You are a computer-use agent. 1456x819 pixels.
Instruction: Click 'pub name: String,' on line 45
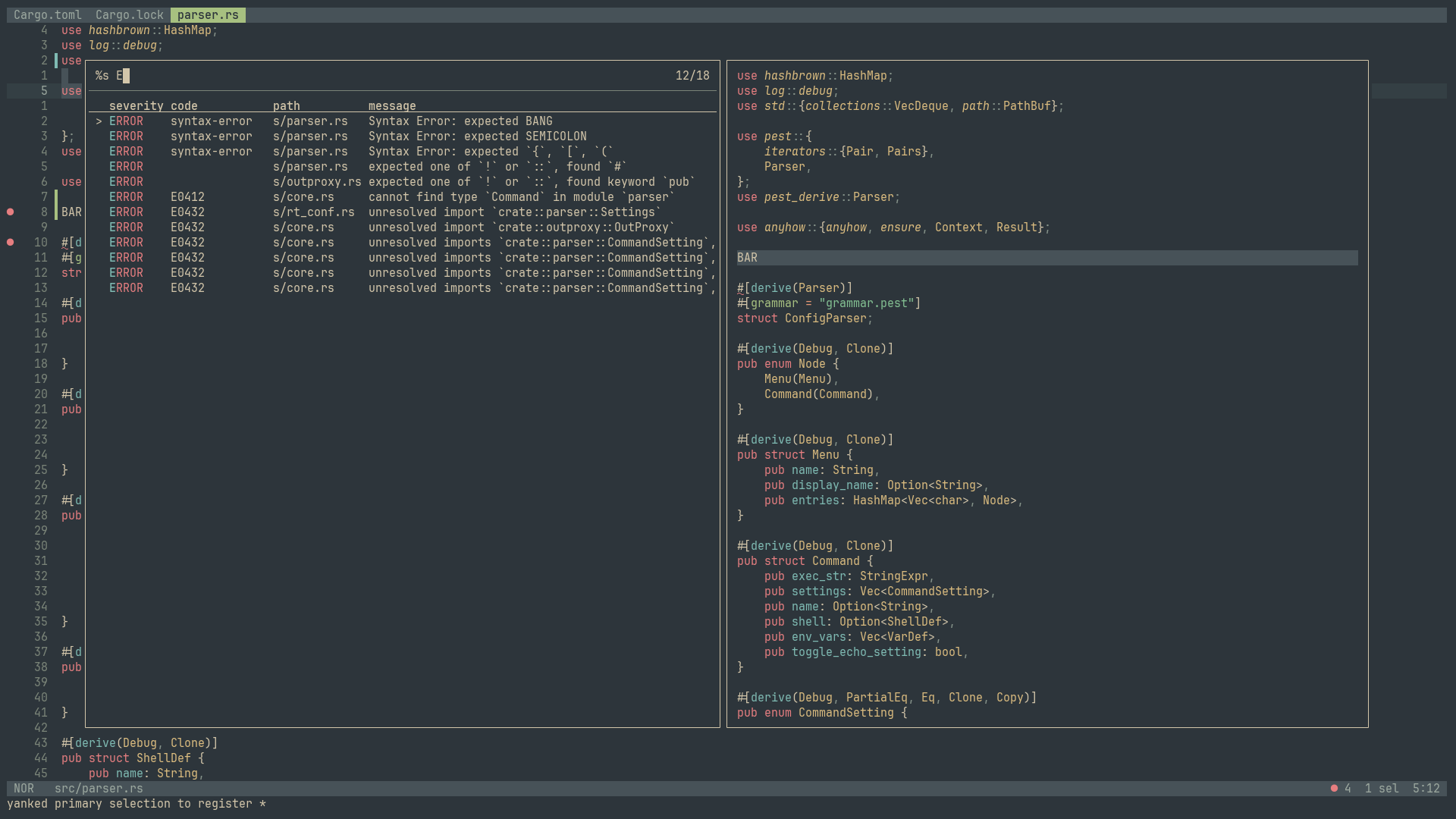coord(146,773)
